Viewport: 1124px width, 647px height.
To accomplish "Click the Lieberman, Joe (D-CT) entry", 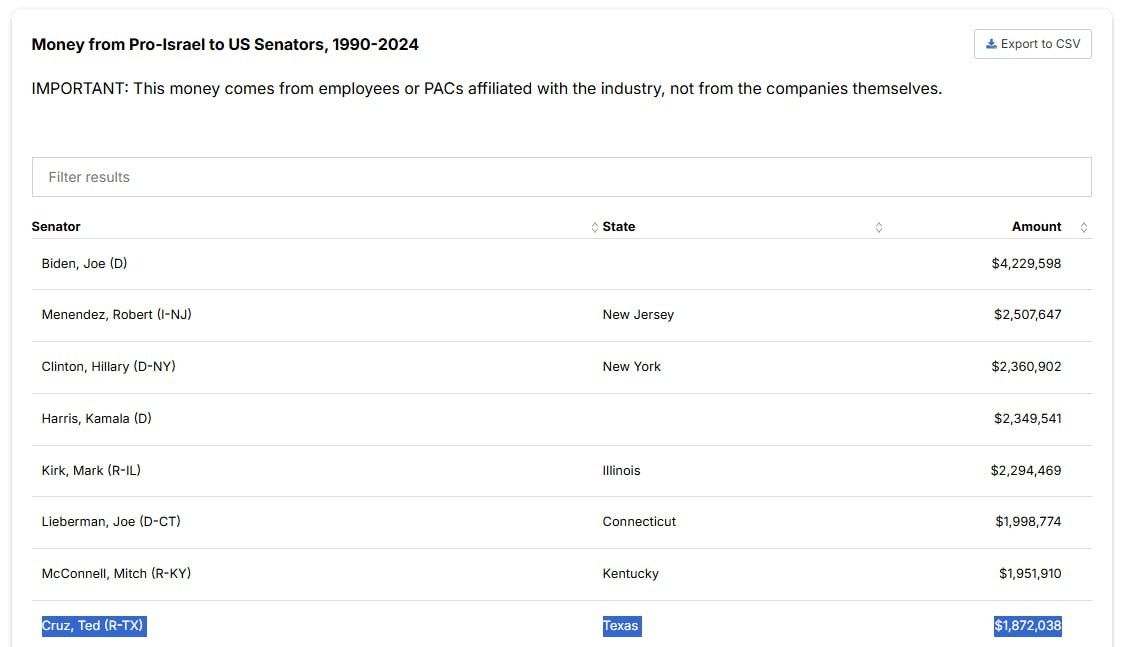I will point(111,522).
